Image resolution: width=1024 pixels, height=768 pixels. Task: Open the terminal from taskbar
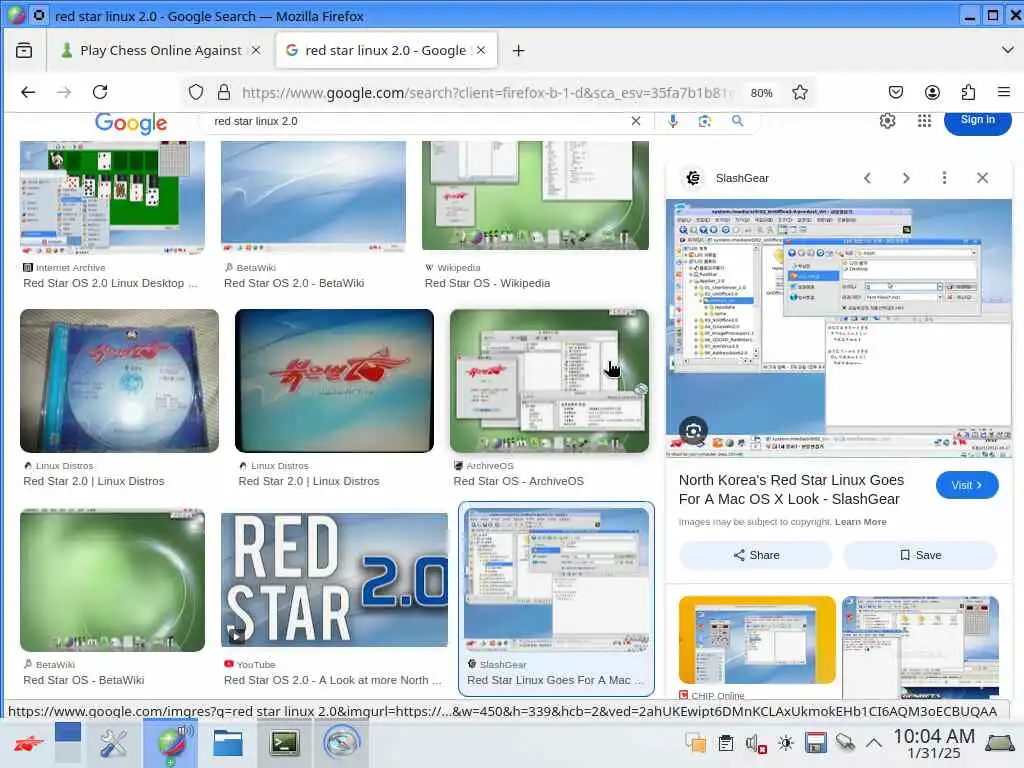point(285,743)
